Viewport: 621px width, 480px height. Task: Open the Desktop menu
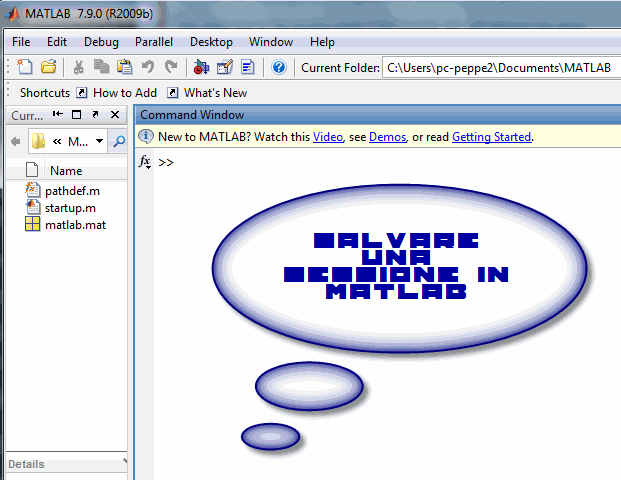(x=211, y=42)
